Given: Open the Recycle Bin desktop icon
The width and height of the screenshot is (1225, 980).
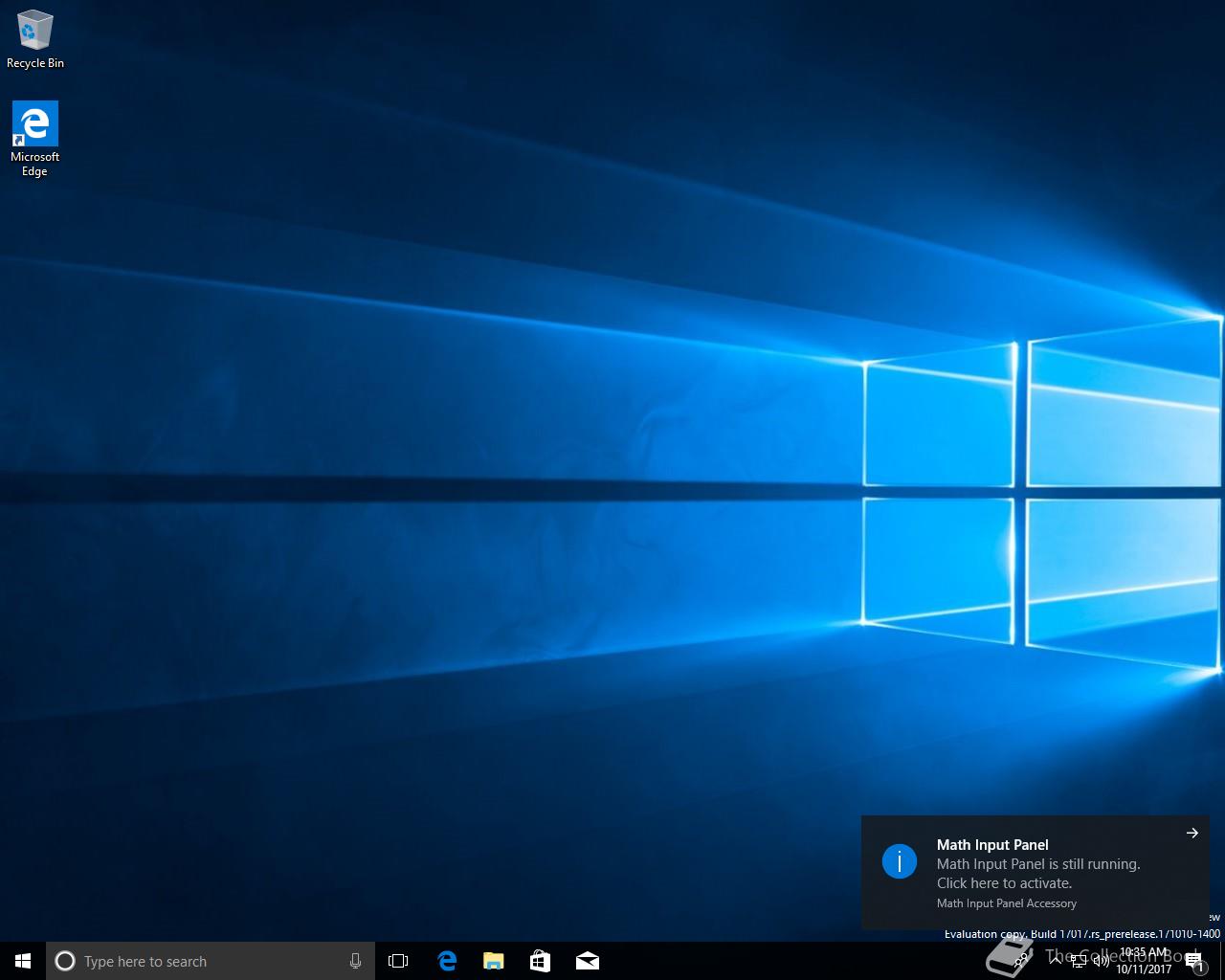Looking at the screenshot, I should point(34,40).
